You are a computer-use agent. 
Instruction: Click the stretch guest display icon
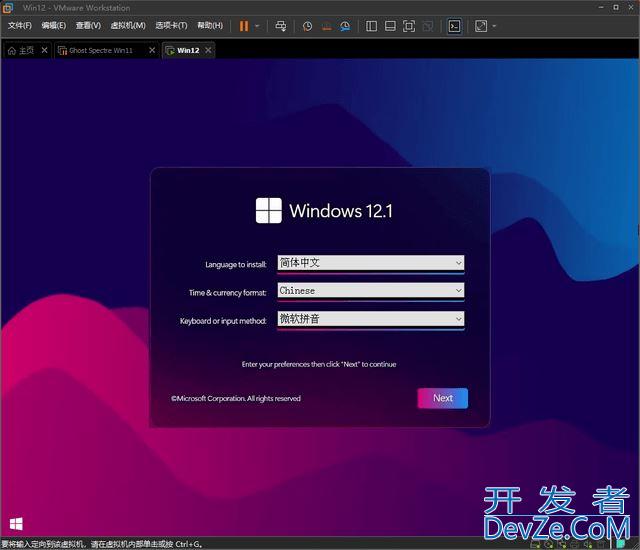point(481,26)
